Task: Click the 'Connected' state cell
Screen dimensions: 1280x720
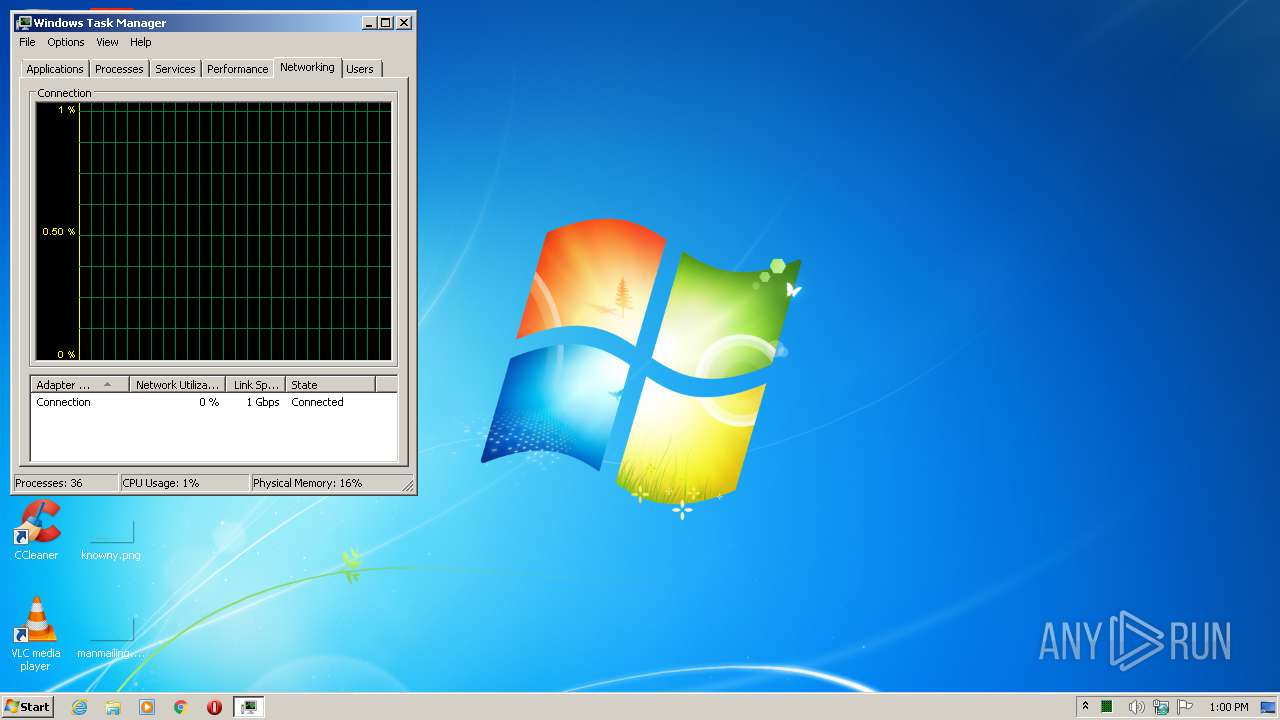Action: [317, 402]
